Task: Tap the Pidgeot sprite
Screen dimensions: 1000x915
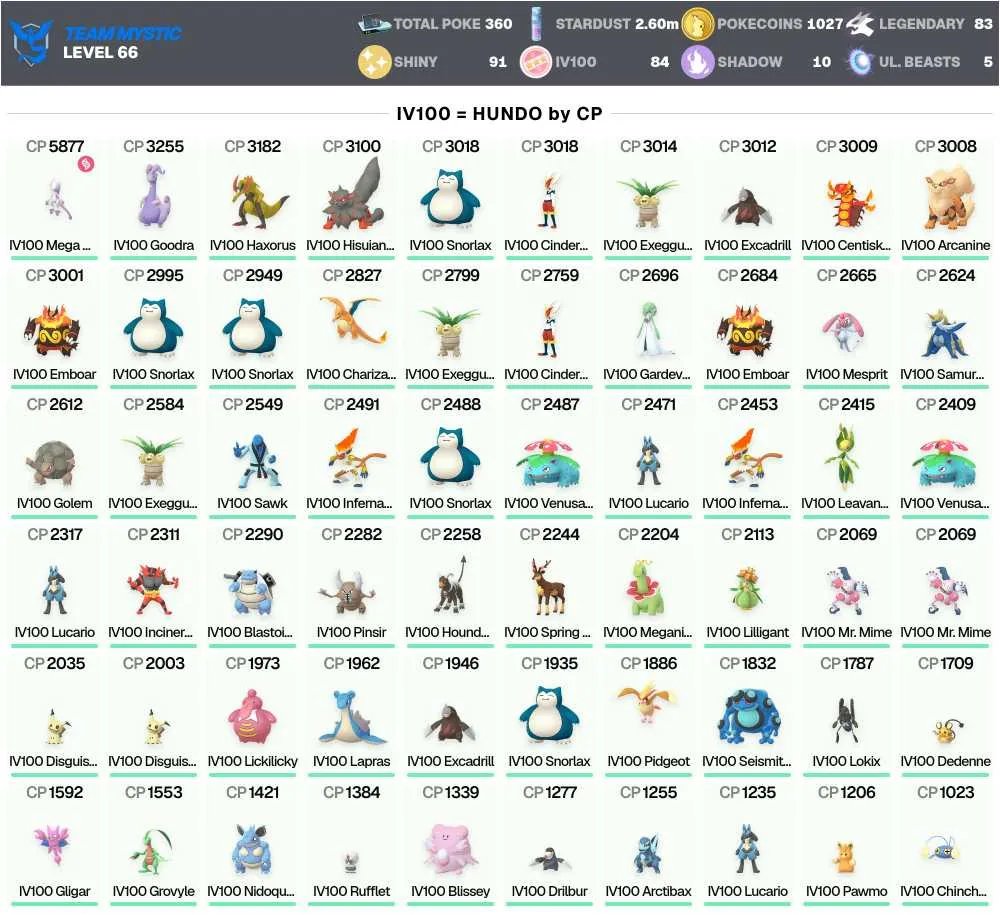Action: [x=648, y=703]
